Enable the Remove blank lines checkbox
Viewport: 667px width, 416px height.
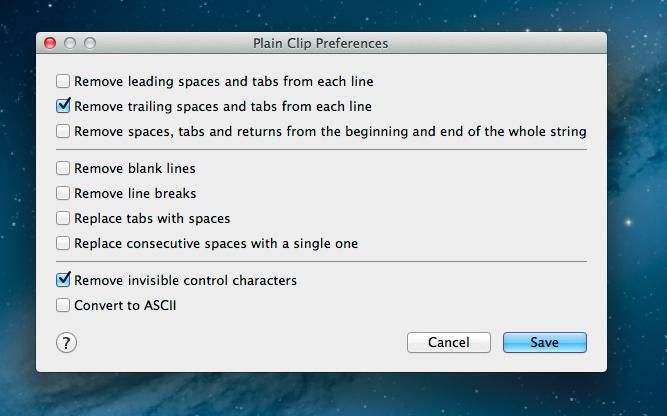click(64, 169)
